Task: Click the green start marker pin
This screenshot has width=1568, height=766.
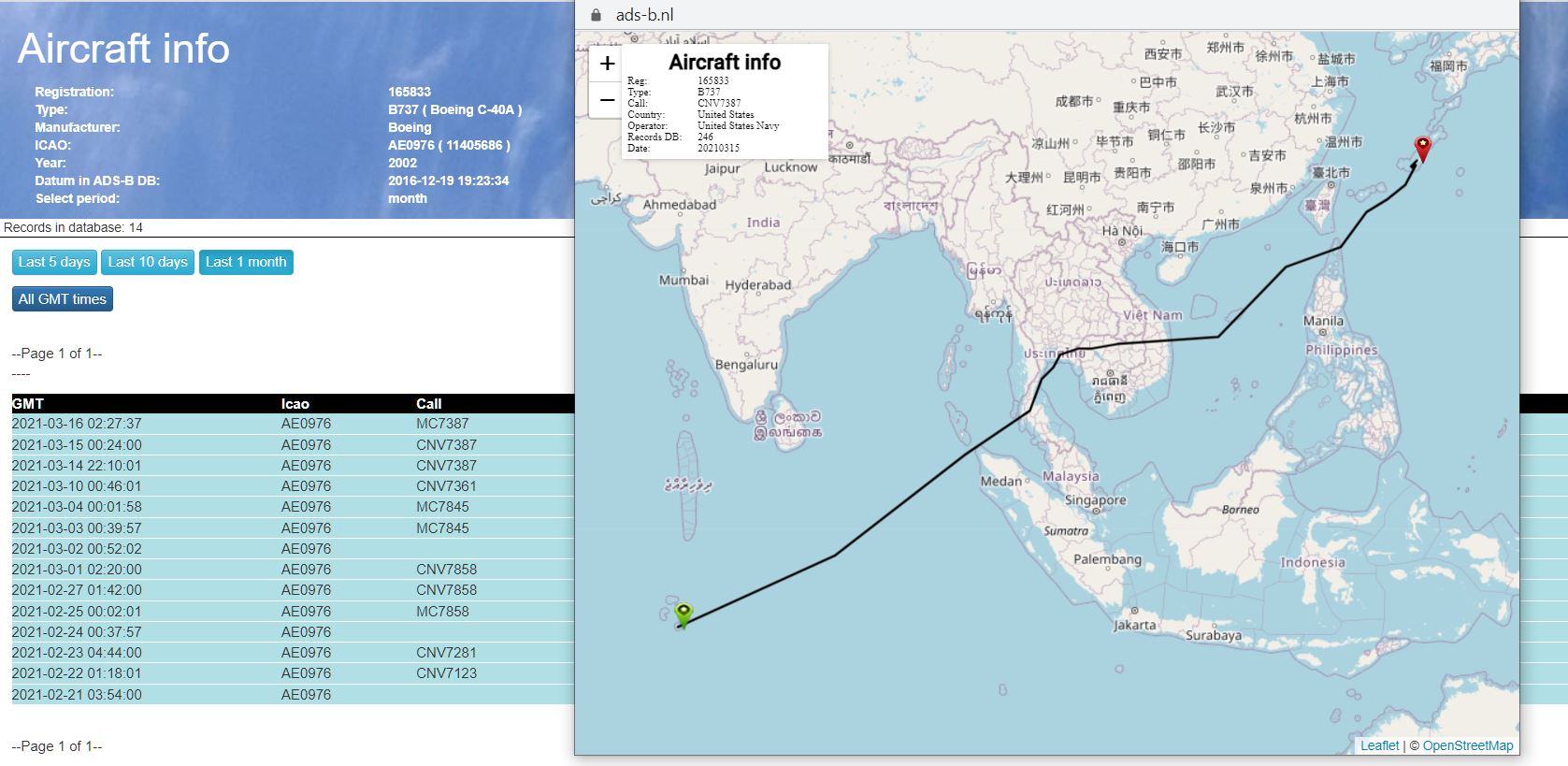Action: coord(684,614)
